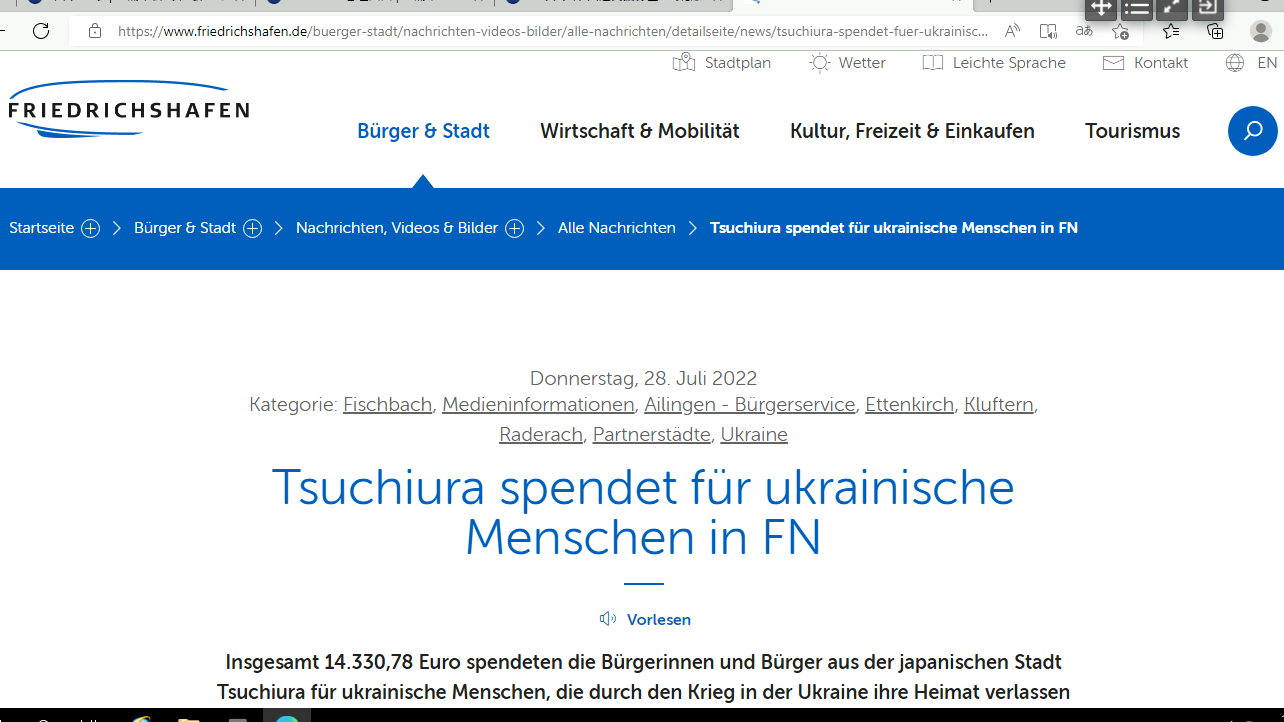This screenshot has width=1284, height=722.
Task: Click the lock icon in the address bar
Action: [x=95, y=31]
